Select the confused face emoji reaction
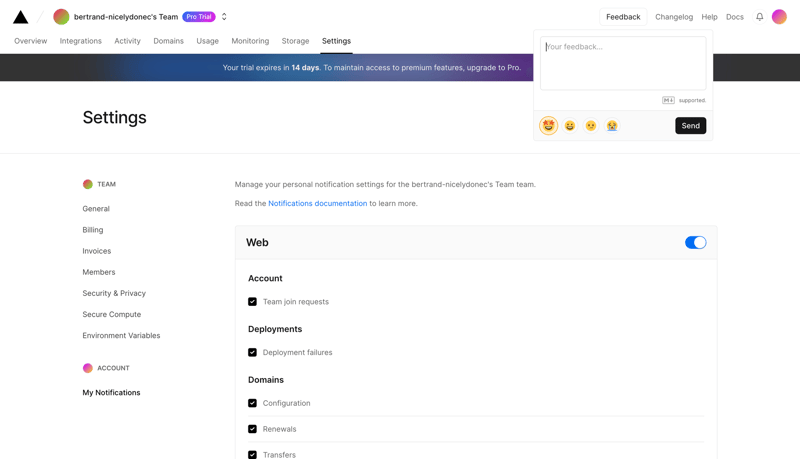Screen dimensions: 800x459 [x=591, y=125]
